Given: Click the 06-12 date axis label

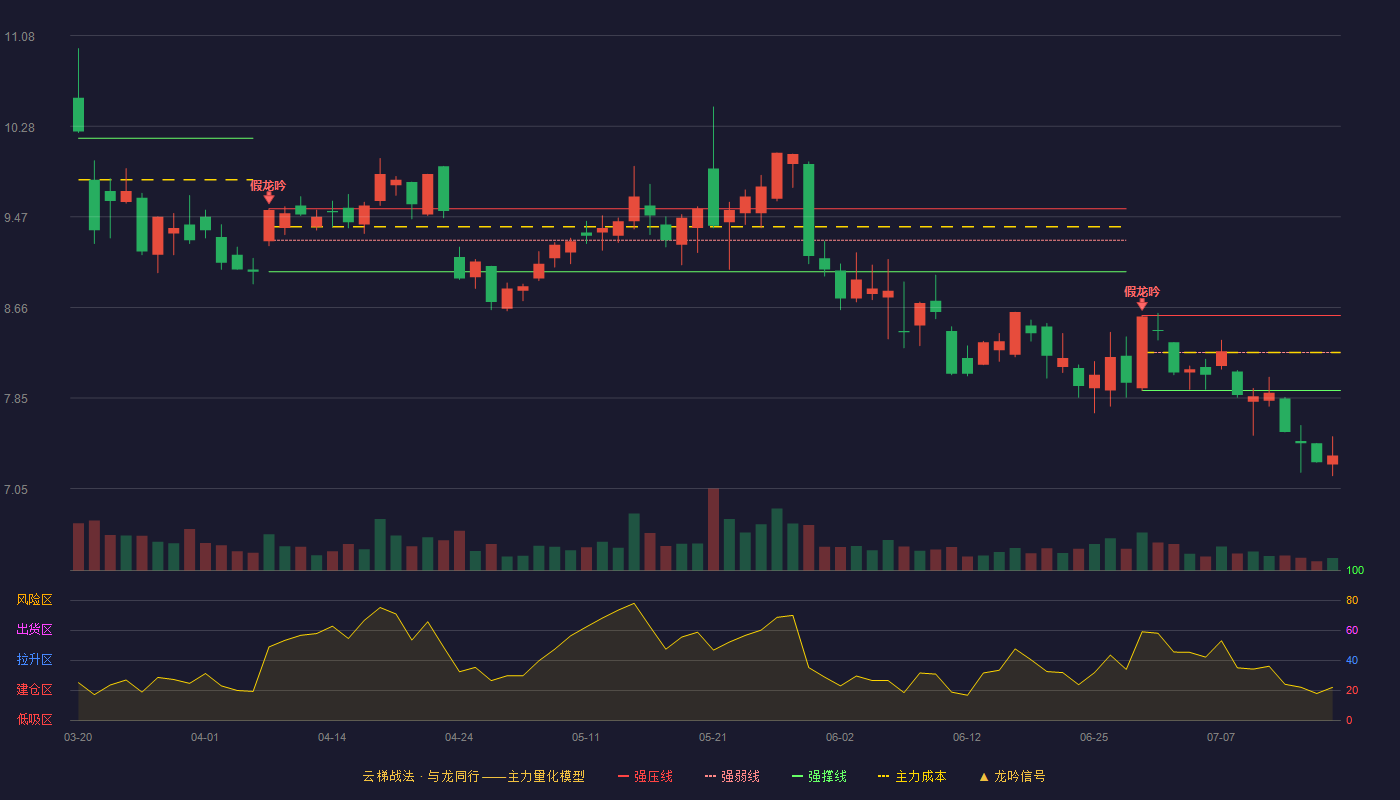Looking at the screenshot, I should pyautogui.click(x=967, y=737).
